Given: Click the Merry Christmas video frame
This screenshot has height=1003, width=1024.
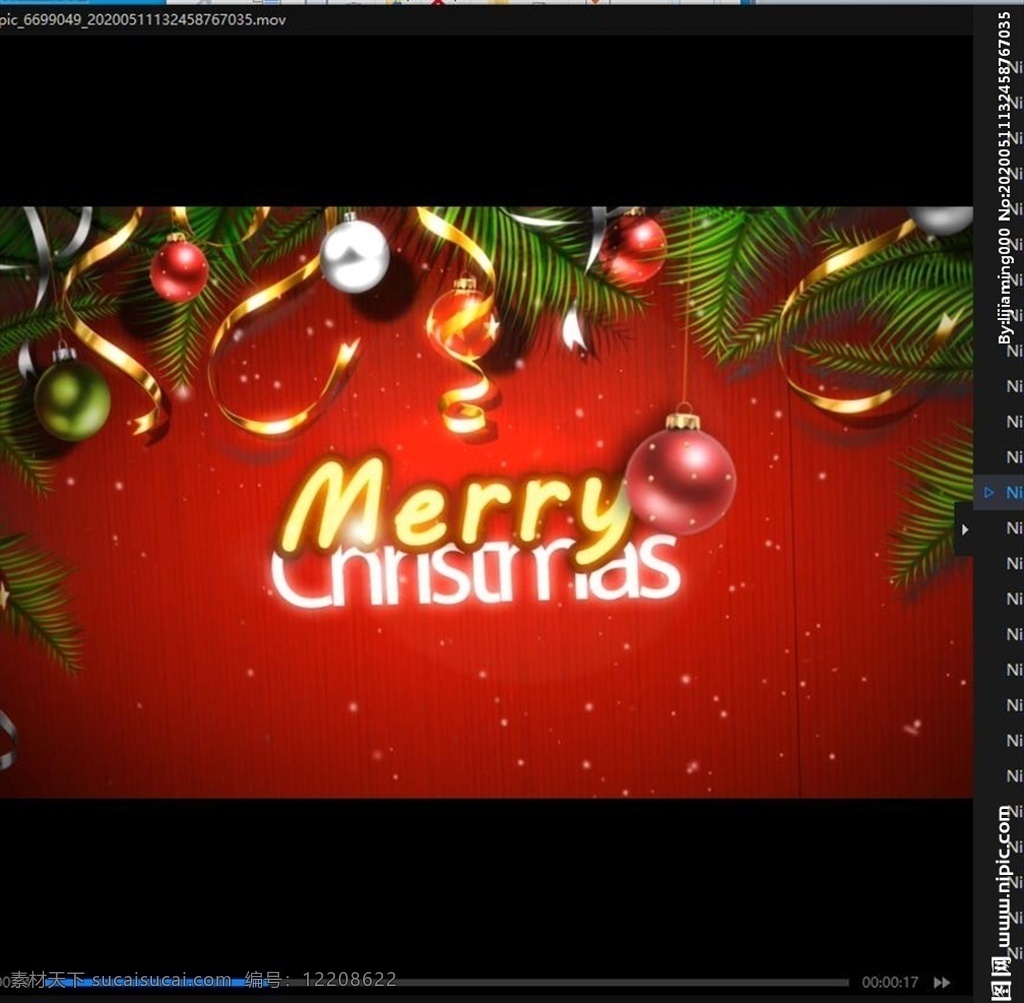Looking at the screenshot, I should click(x=486, y=502).
